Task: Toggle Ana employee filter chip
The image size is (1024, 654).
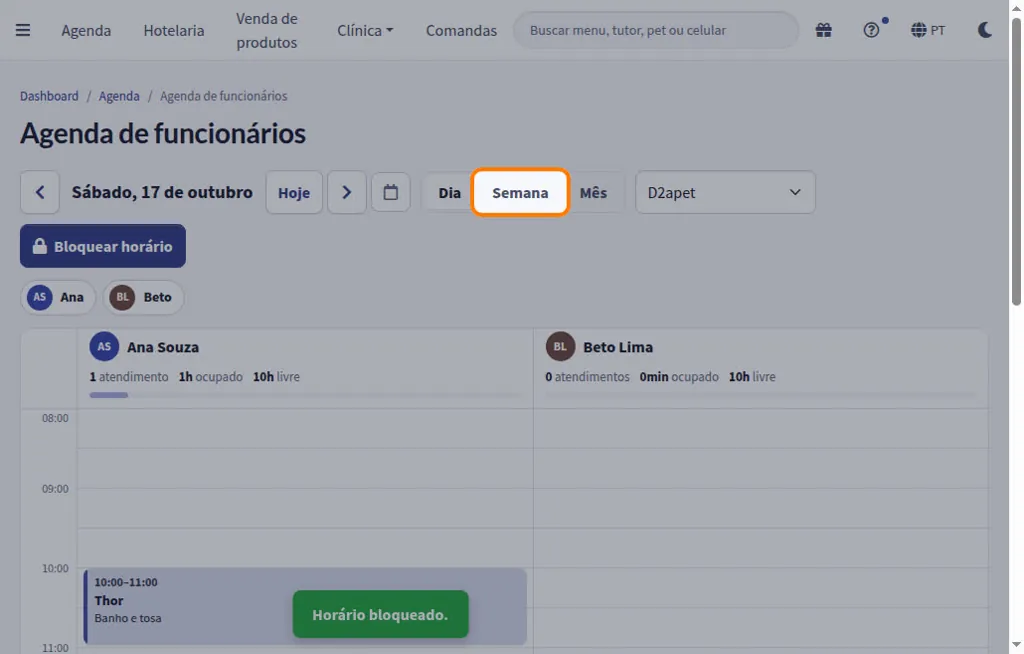Action: point(58,297)
